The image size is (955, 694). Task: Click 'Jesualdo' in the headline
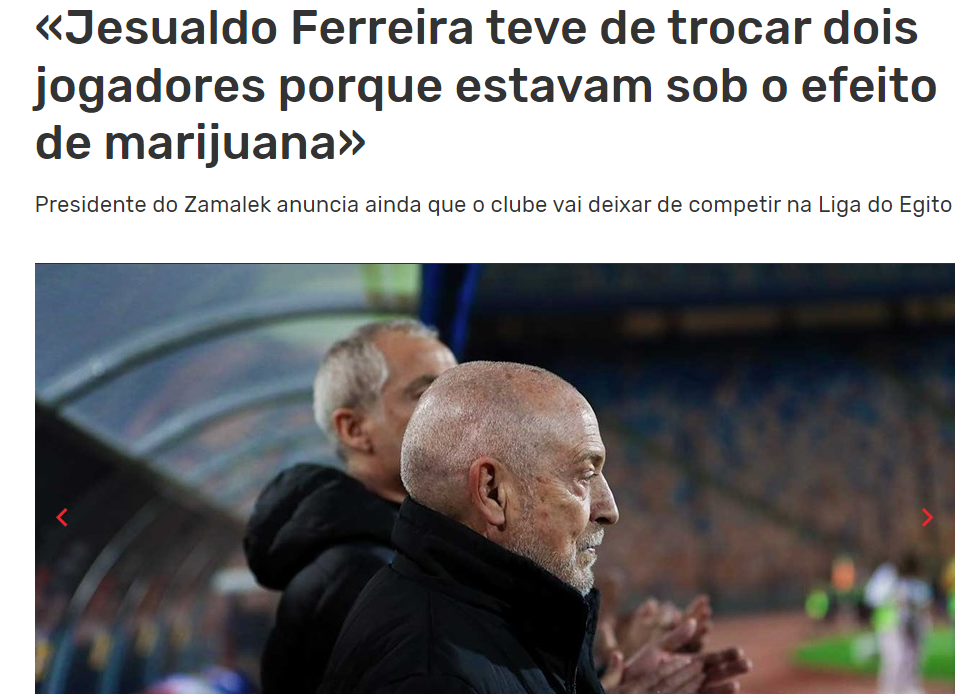171,28
